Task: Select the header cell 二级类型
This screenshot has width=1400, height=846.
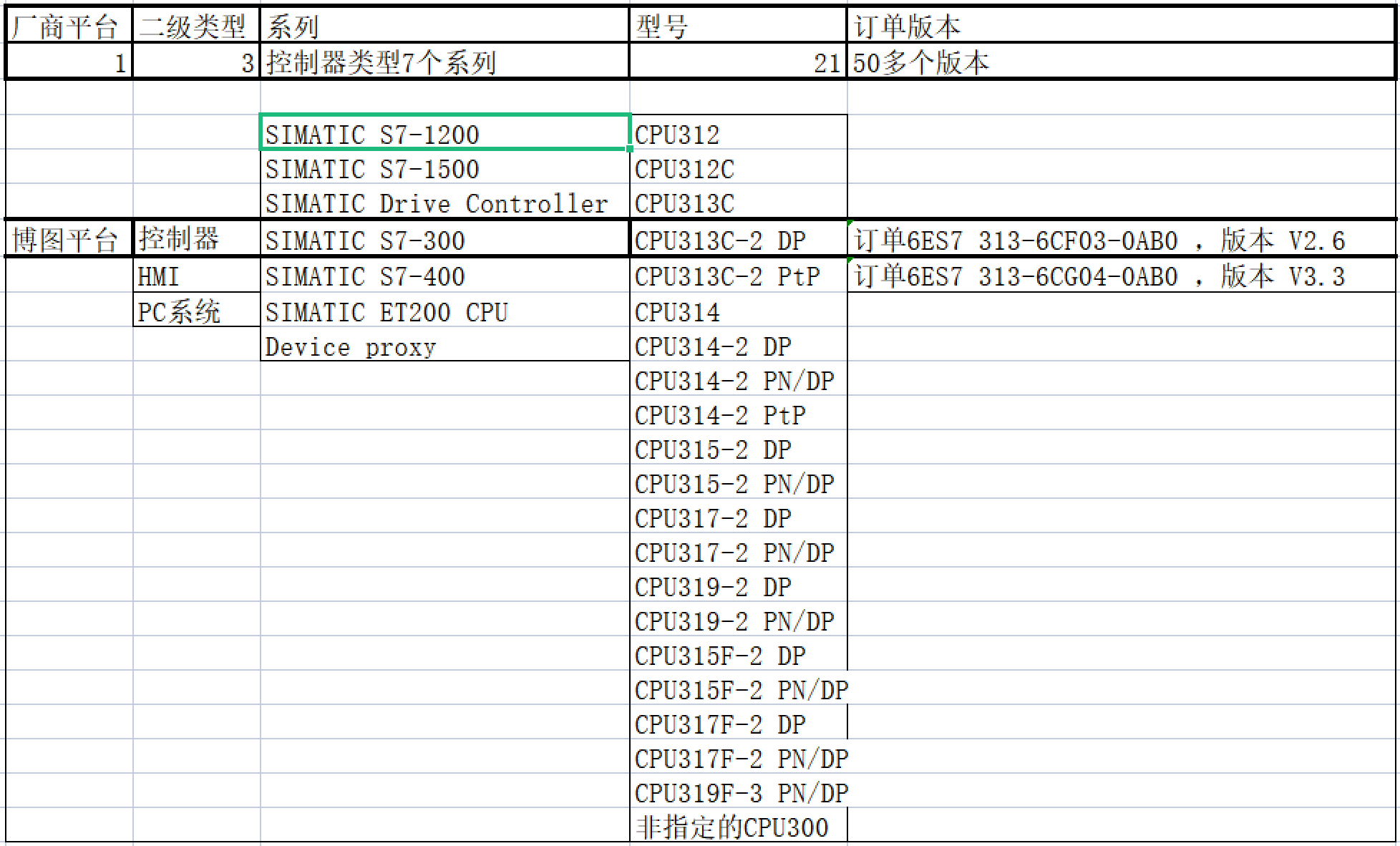Action: (x=196, y=26)
